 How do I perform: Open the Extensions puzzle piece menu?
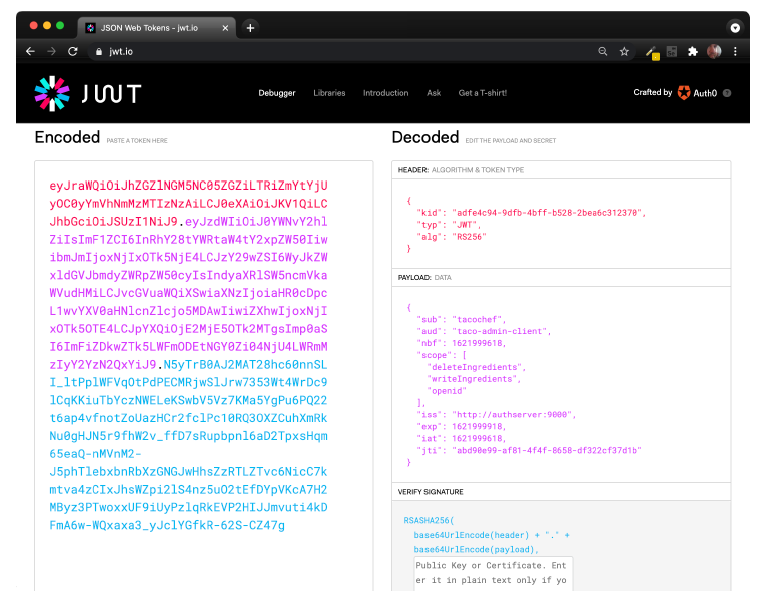(x=692, y=51)
